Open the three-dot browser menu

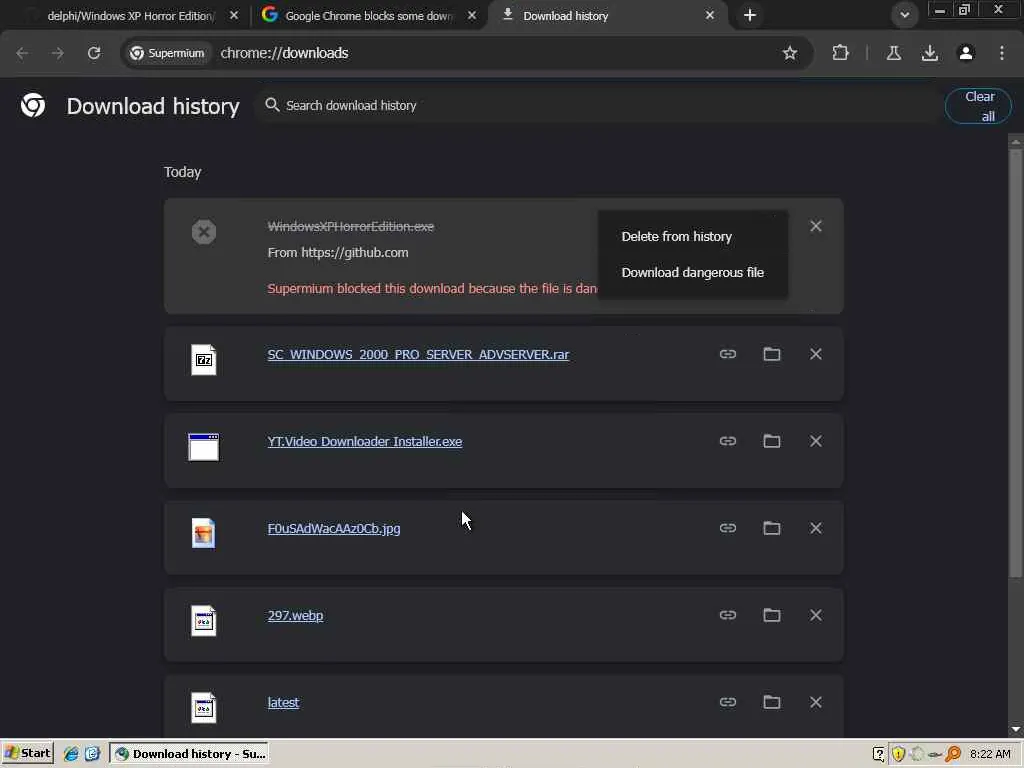pyautogui.click(x=1002, y=53)
